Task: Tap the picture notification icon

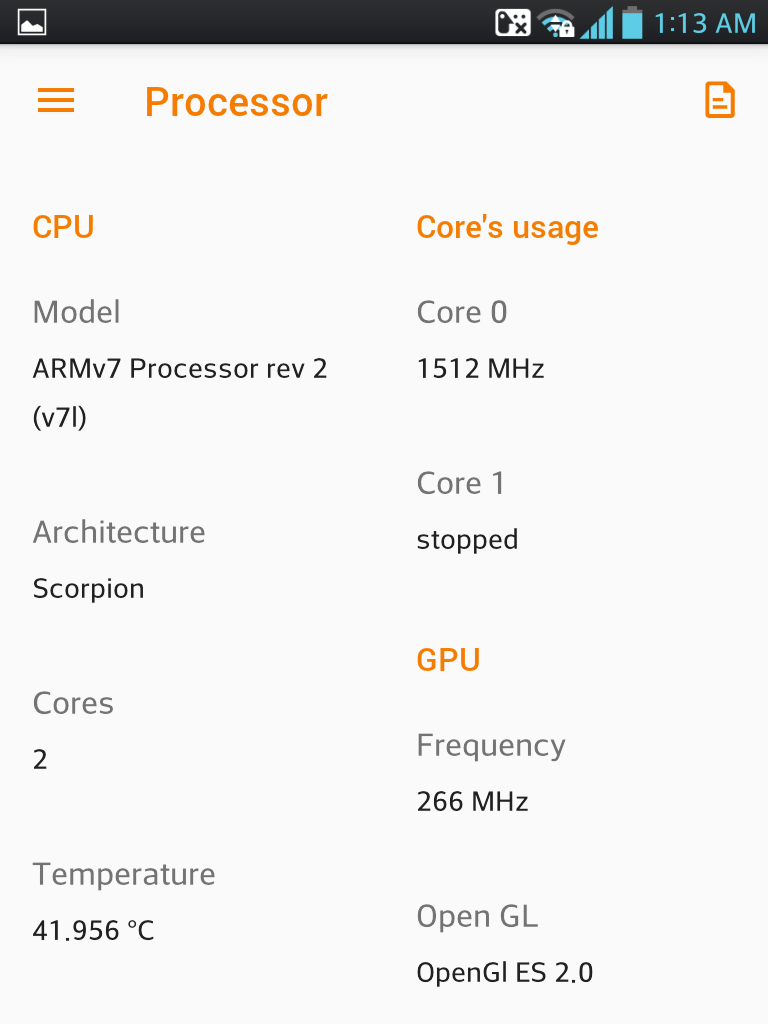Action: pyautogui.click(x=31, y=22)
